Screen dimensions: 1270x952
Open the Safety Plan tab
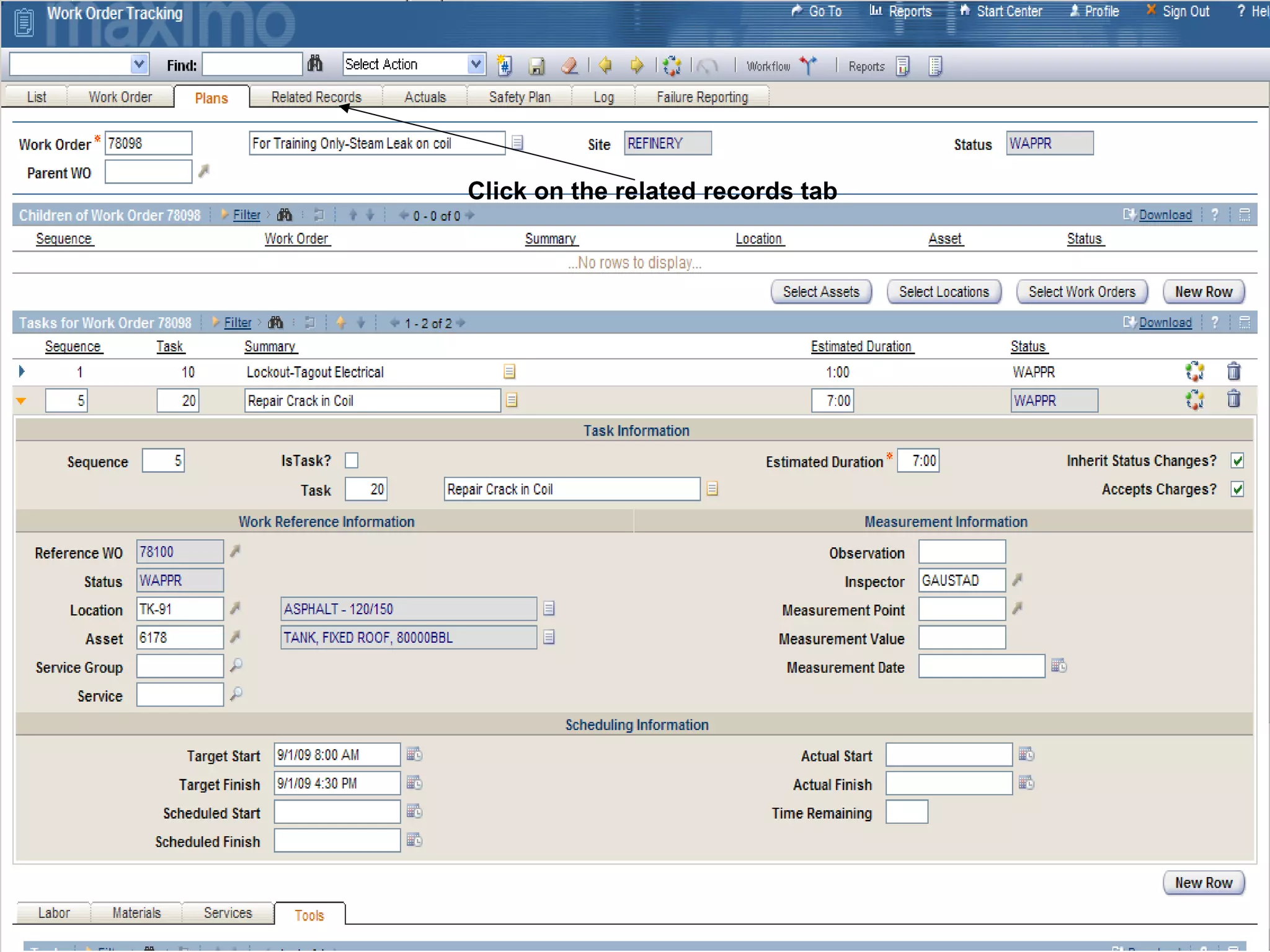(519, 97)
